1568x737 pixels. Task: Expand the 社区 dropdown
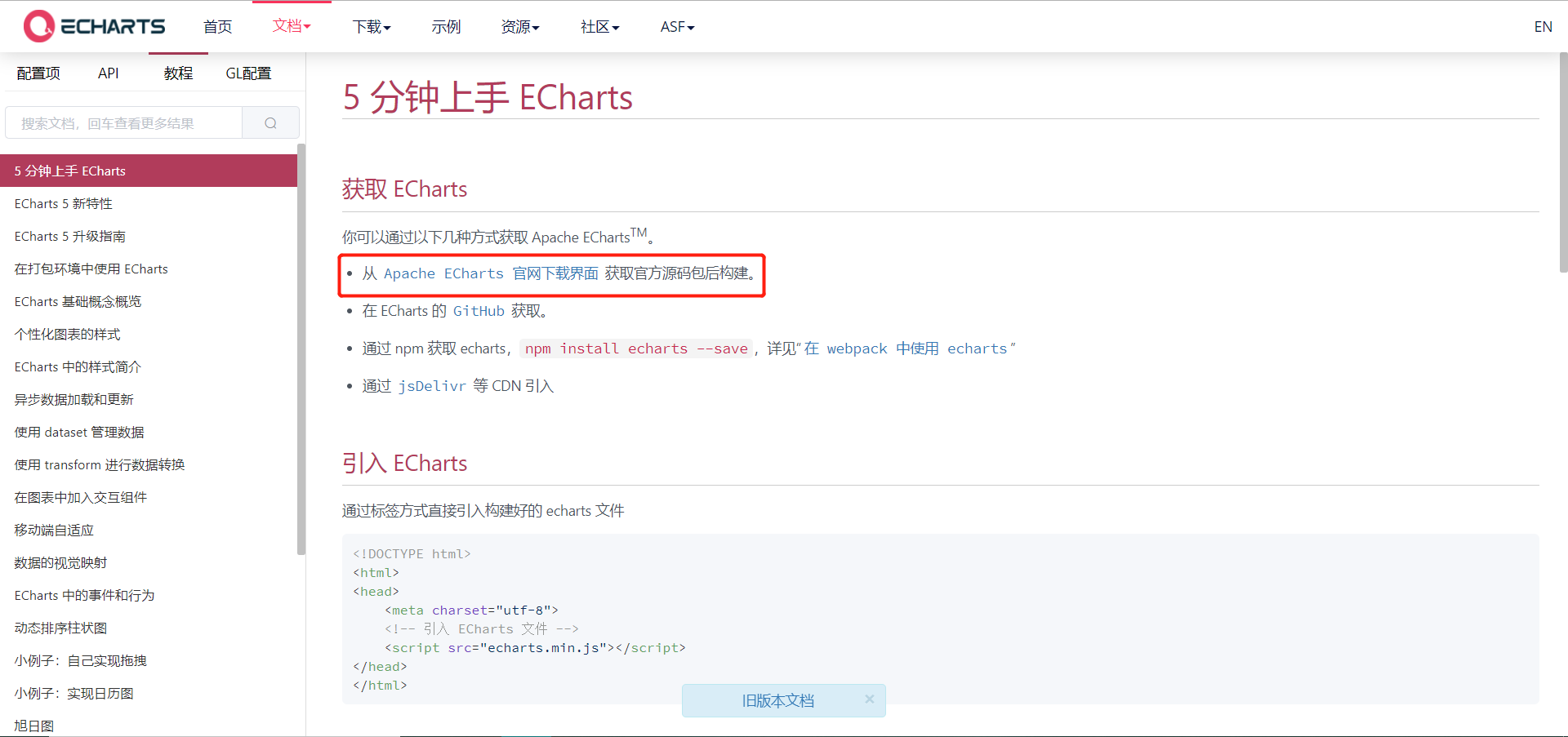(x=599, y=26)
